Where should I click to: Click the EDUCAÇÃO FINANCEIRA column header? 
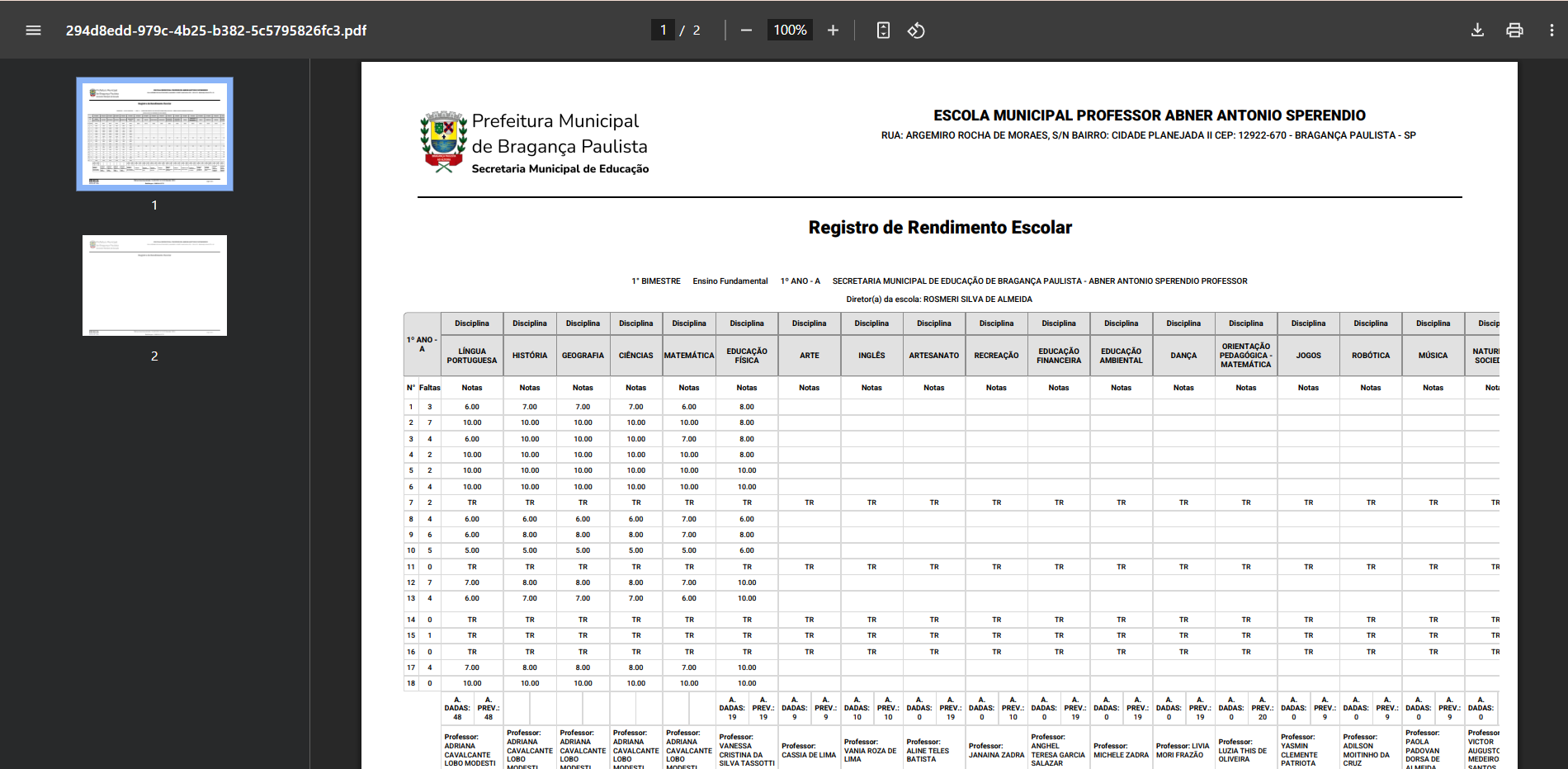(x=1059, y=356)
